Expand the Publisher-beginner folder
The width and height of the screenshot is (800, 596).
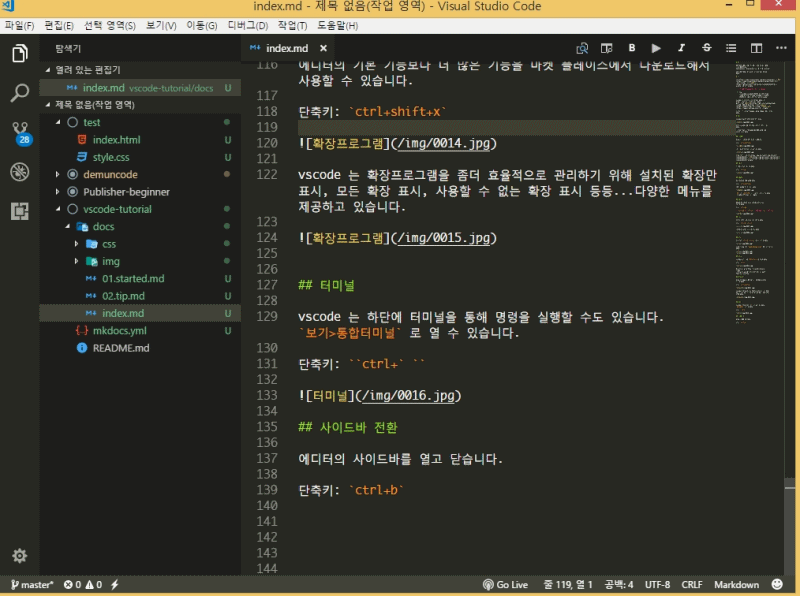coord(140,192)
